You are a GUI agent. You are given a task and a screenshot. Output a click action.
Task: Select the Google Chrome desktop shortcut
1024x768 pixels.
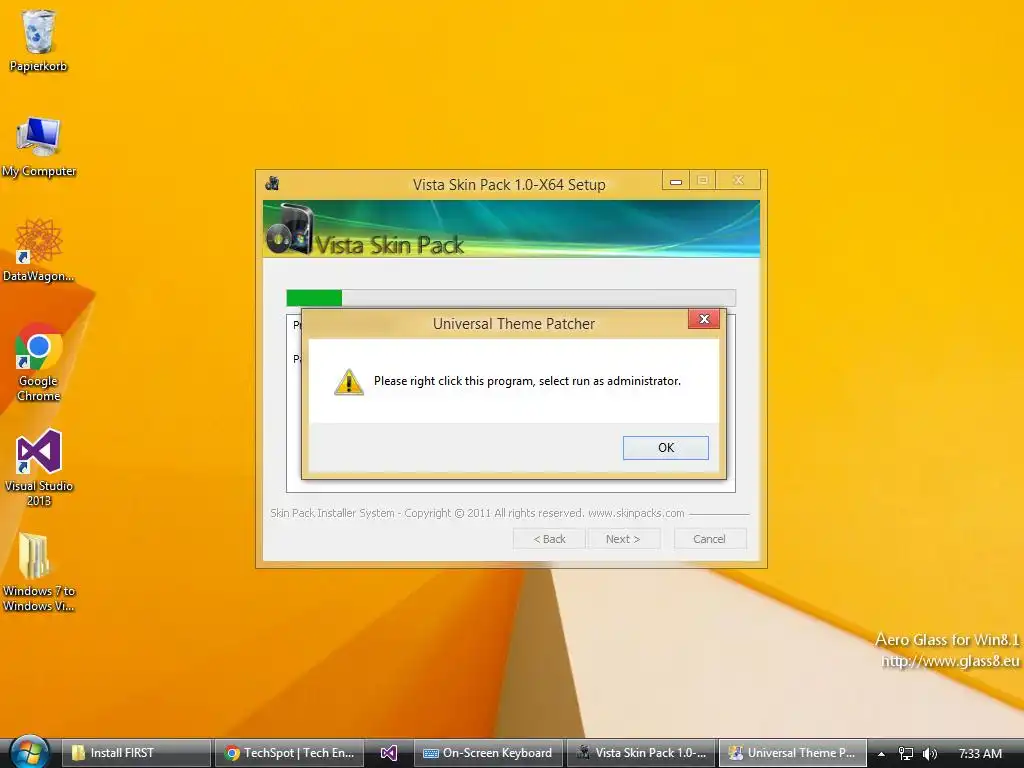(38, 362)
